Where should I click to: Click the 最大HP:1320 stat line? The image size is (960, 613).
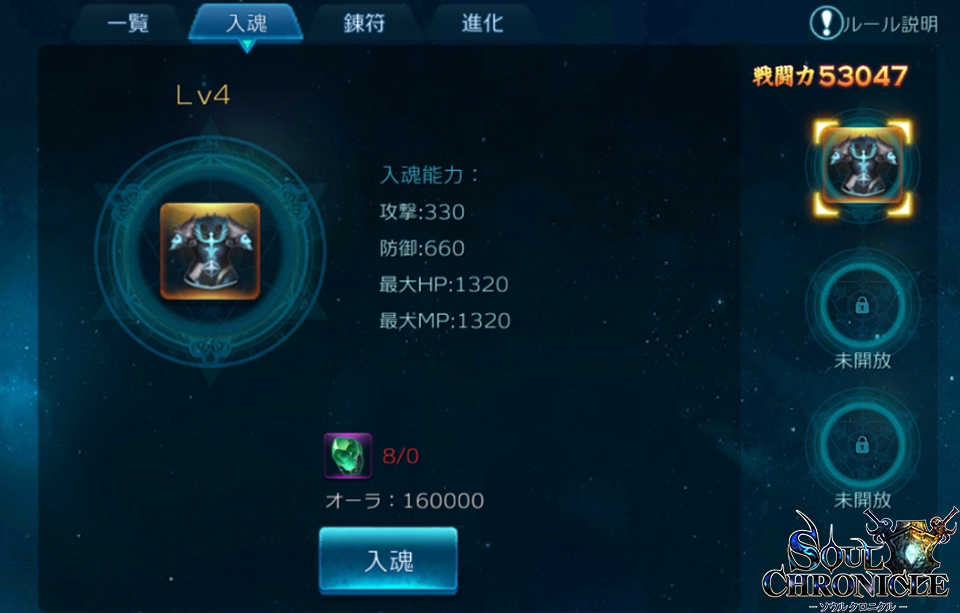(444, 284)
